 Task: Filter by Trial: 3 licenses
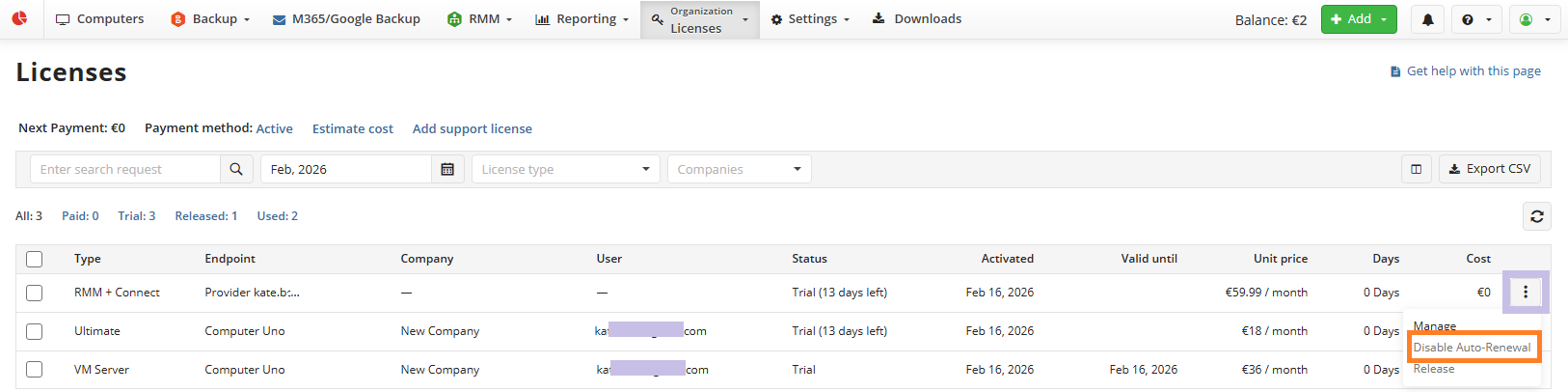click(x=136, y=216)
